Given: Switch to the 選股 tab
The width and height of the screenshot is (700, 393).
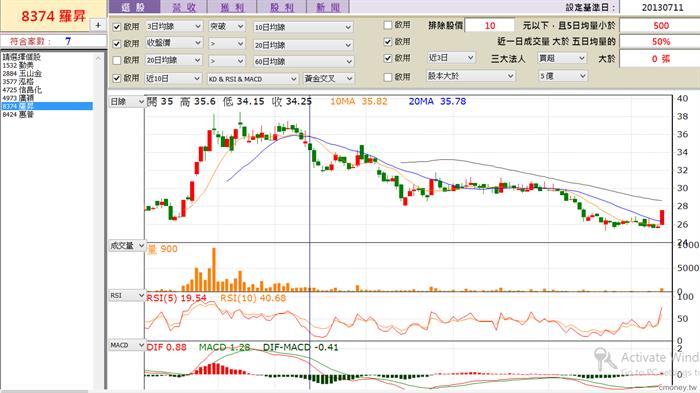Looking at the screenshot, I should click(134, 7).
